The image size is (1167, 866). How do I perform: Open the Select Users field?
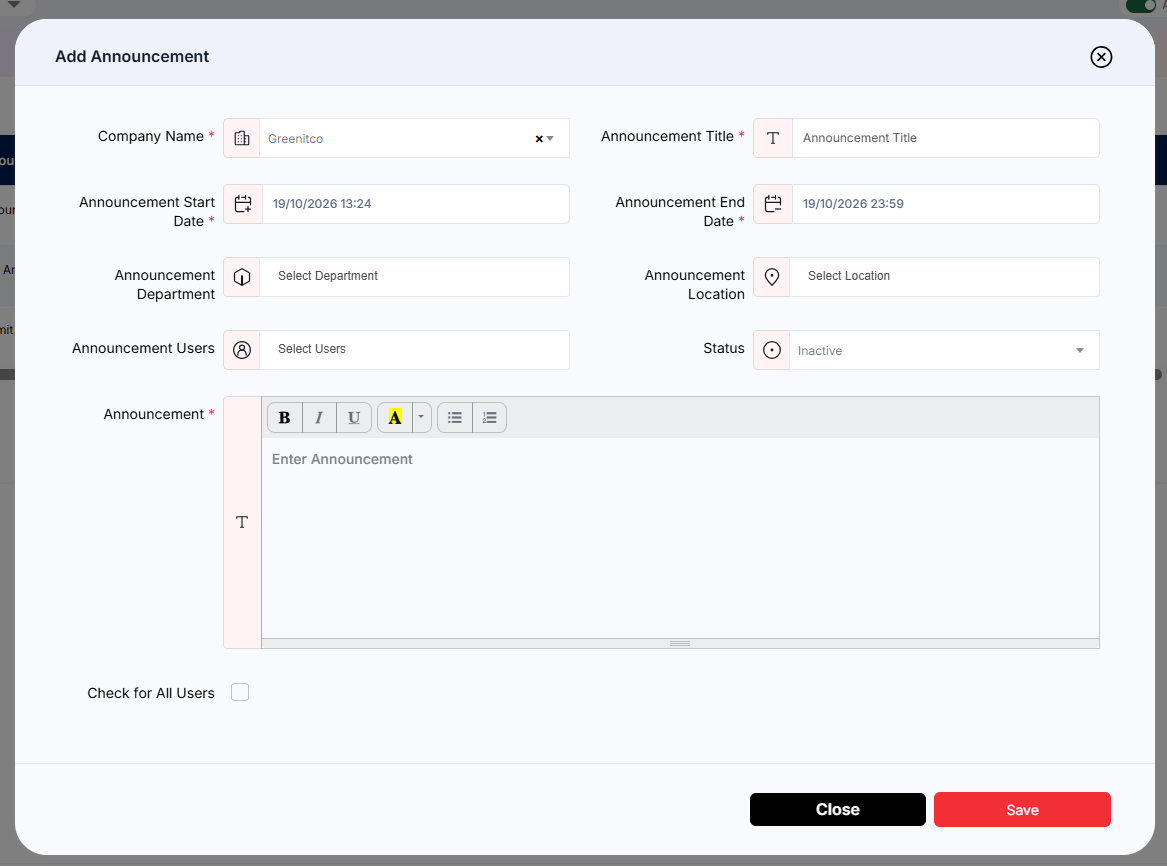[415, 350]
